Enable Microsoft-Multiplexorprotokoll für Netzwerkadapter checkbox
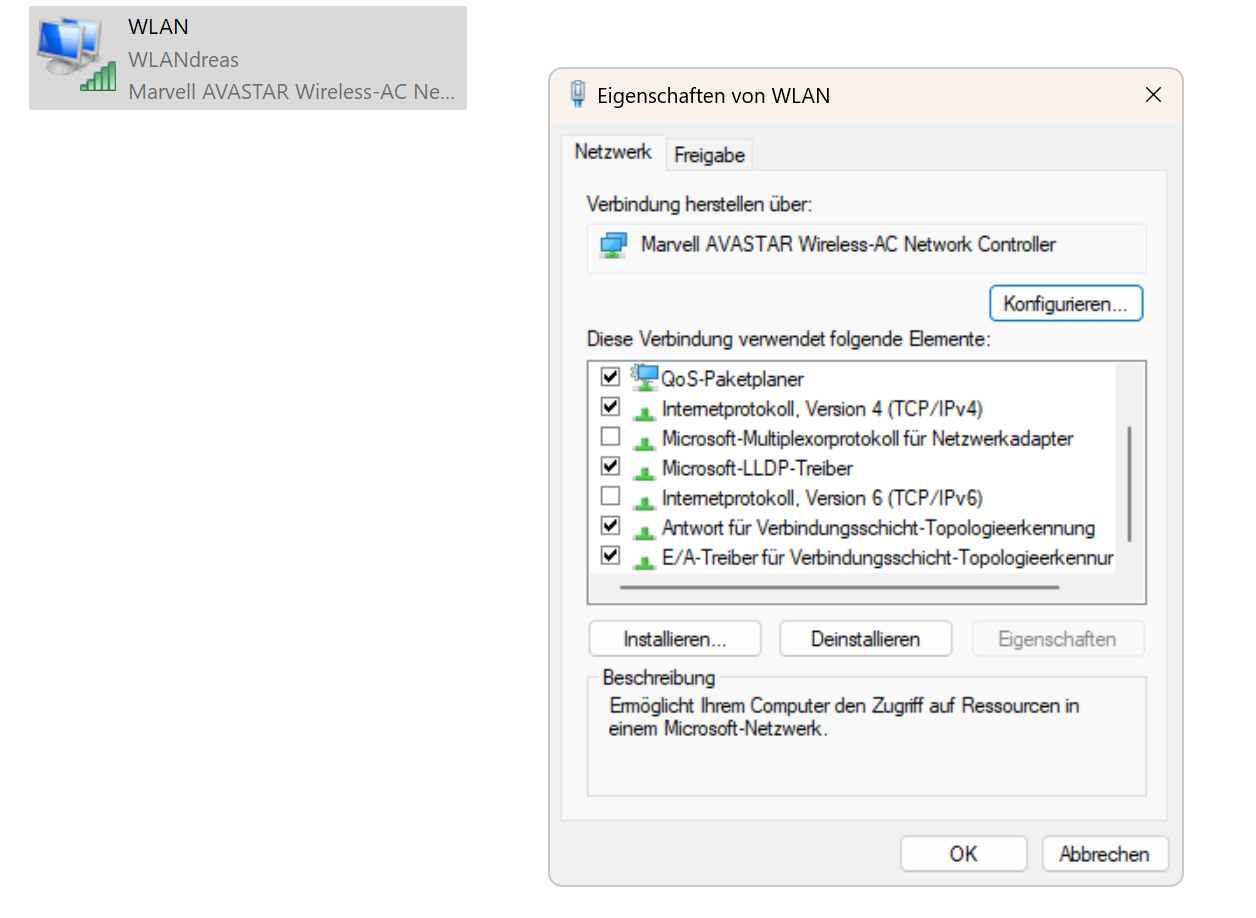The image size is (1256, 918). pos(610,437)
